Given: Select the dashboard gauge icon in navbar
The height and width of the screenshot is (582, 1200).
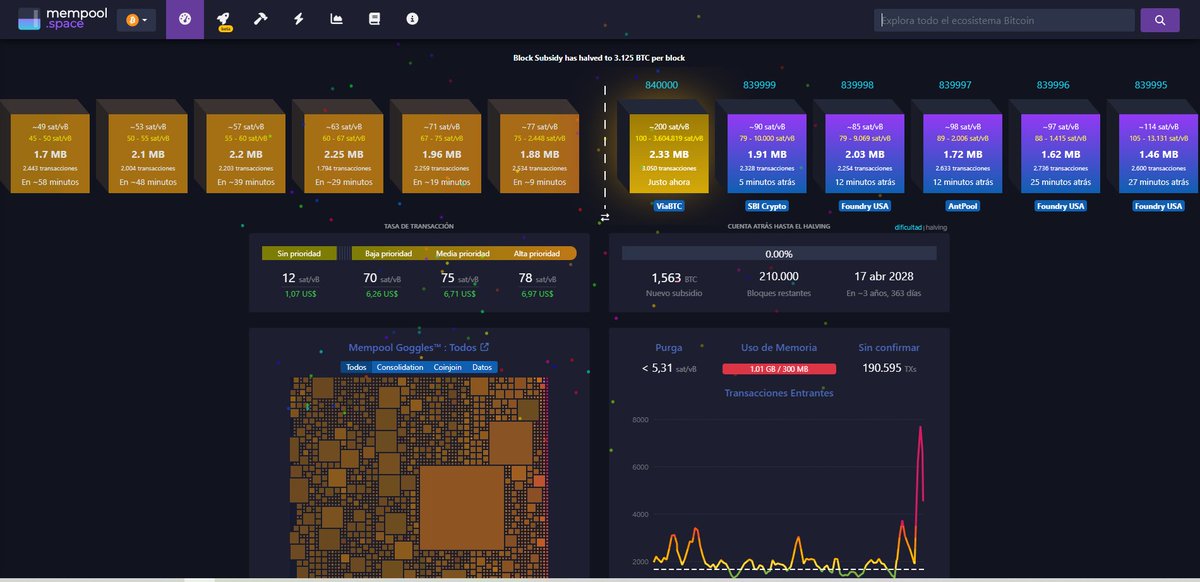Looking at the screenshot, I should pos(185,19).
